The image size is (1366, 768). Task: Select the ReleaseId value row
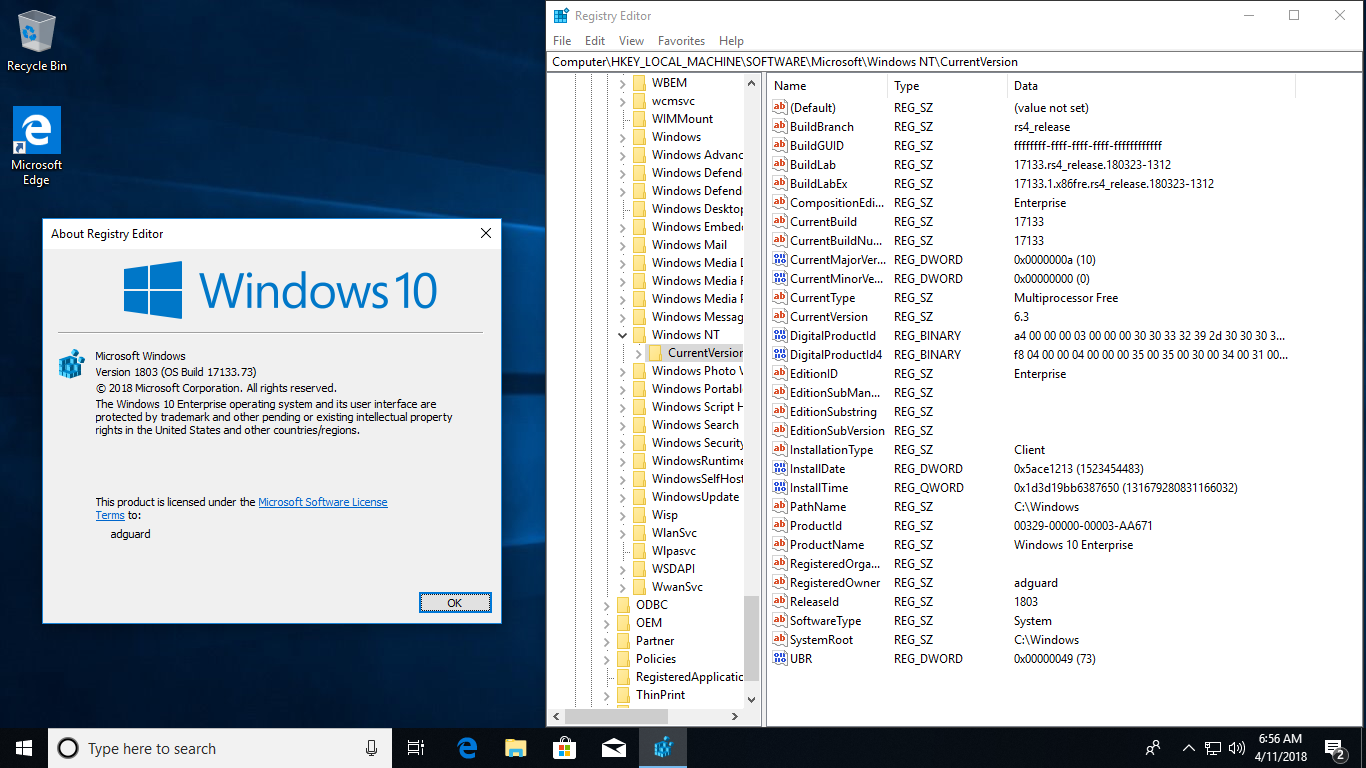1029,602
